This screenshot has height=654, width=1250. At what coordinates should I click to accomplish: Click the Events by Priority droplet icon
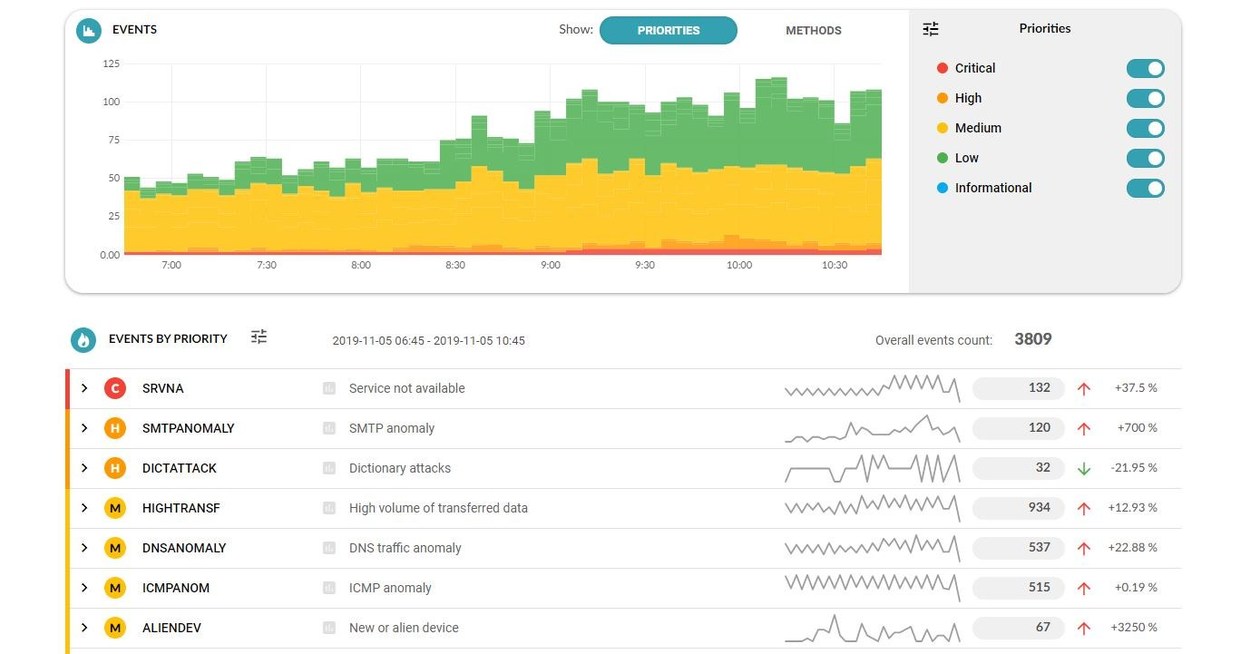tap(84, 338)
